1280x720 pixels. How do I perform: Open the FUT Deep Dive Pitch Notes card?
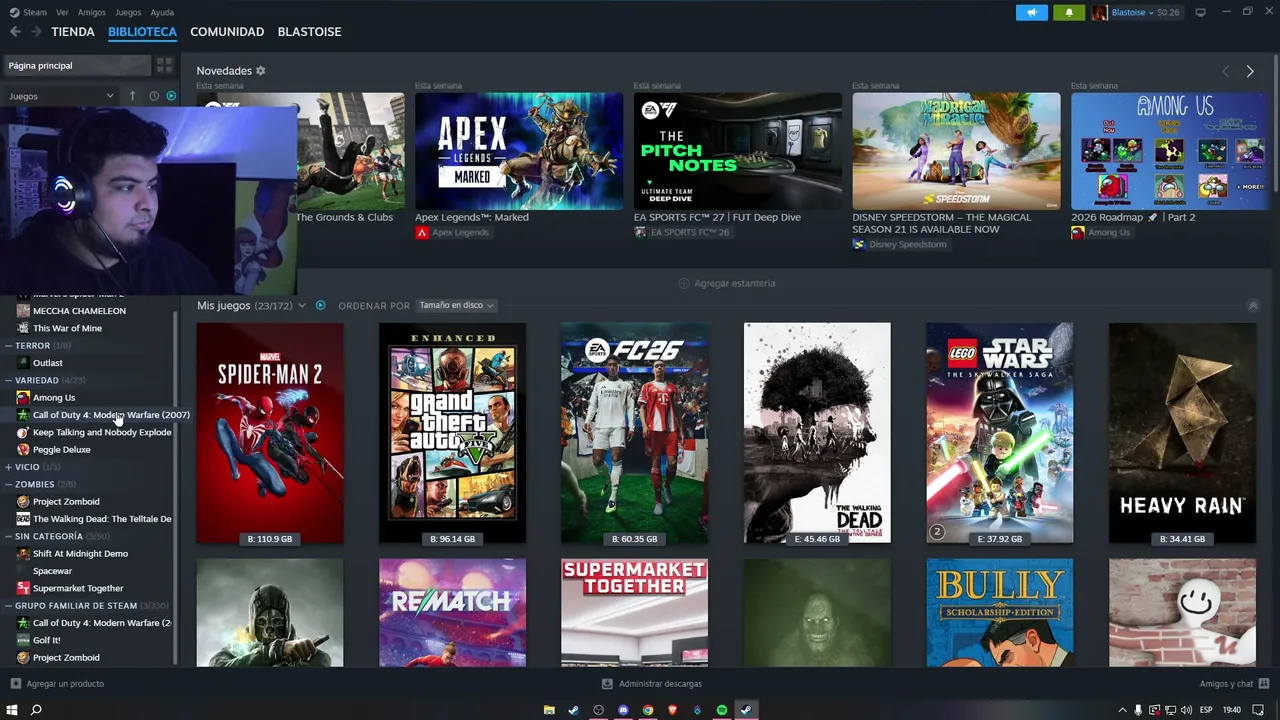737,151
